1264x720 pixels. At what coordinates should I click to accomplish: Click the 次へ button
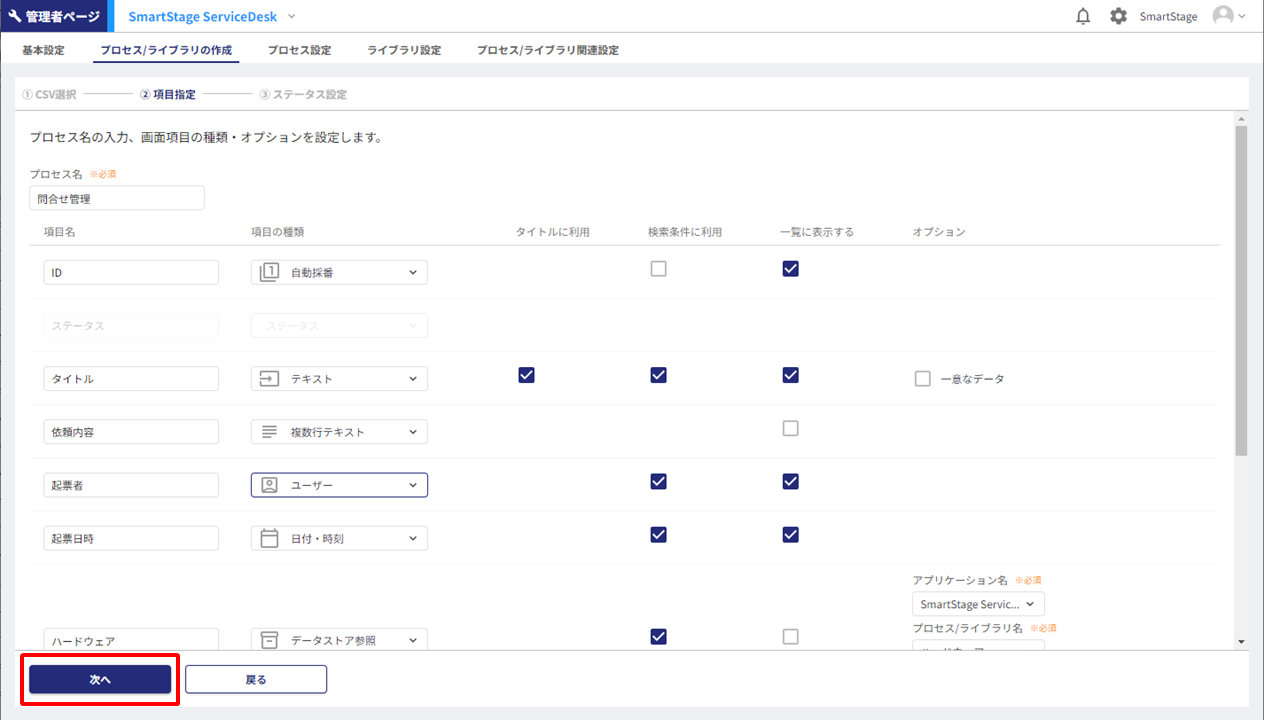coord(100,679)
